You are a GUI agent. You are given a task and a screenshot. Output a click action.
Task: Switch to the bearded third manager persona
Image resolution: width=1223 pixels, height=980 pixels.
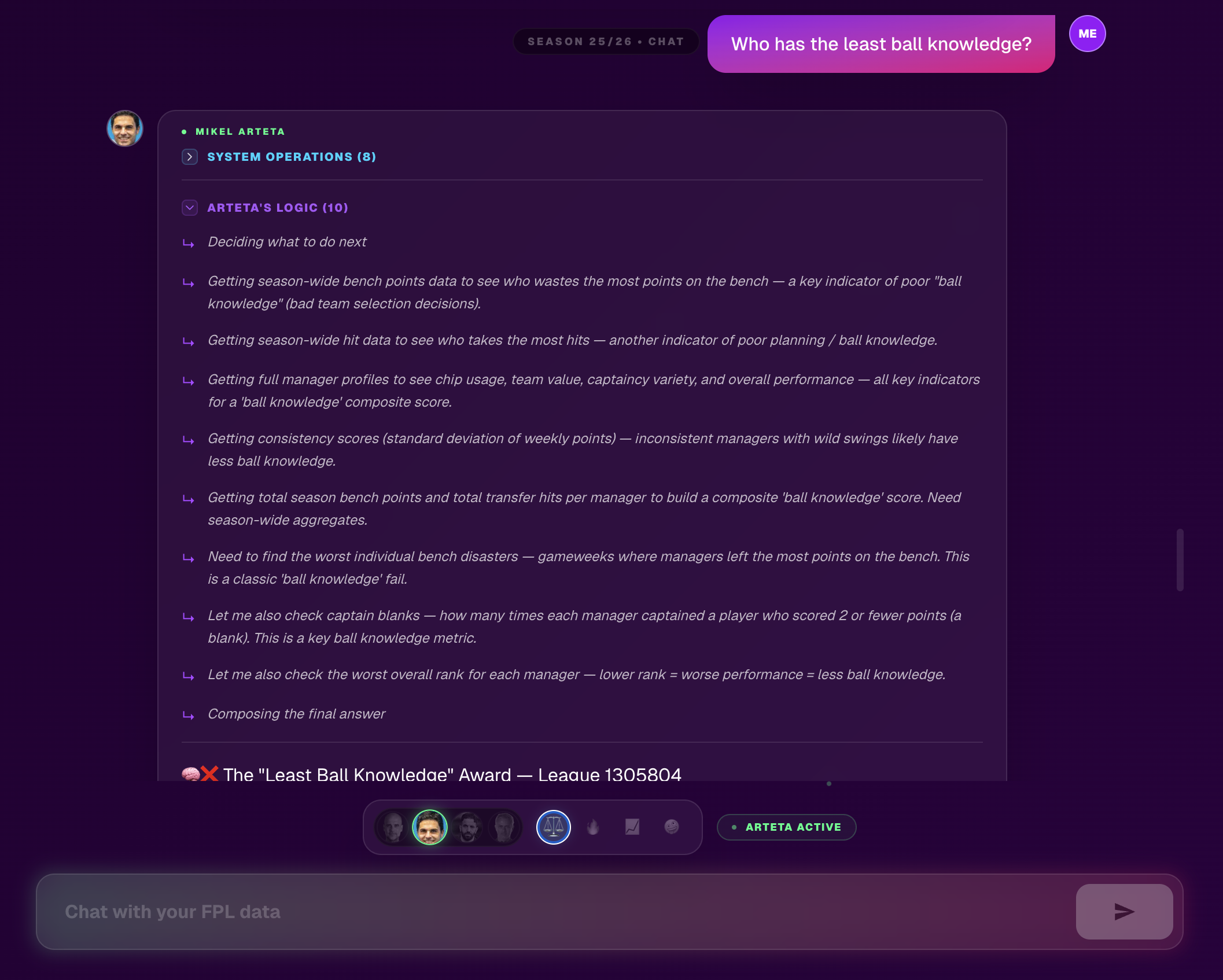[x=467, y=827]
